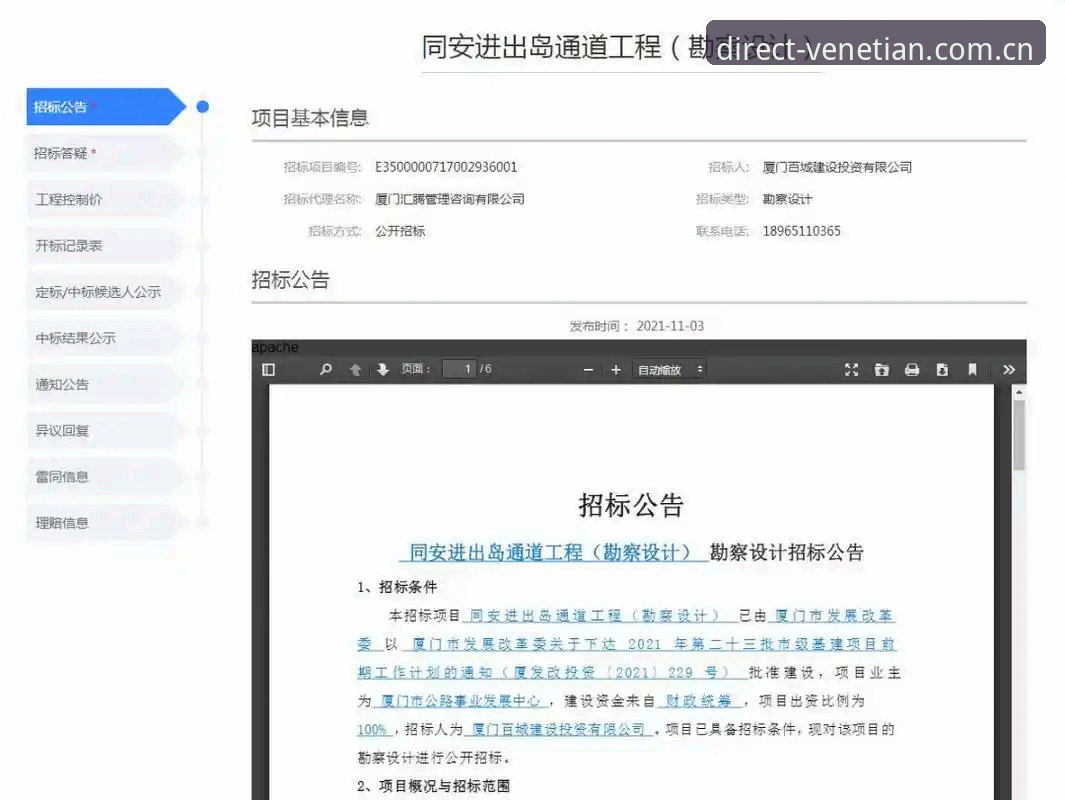Open the 通知公告 tab
Screen dimensions: 1065x800
[x=105, y=384]
